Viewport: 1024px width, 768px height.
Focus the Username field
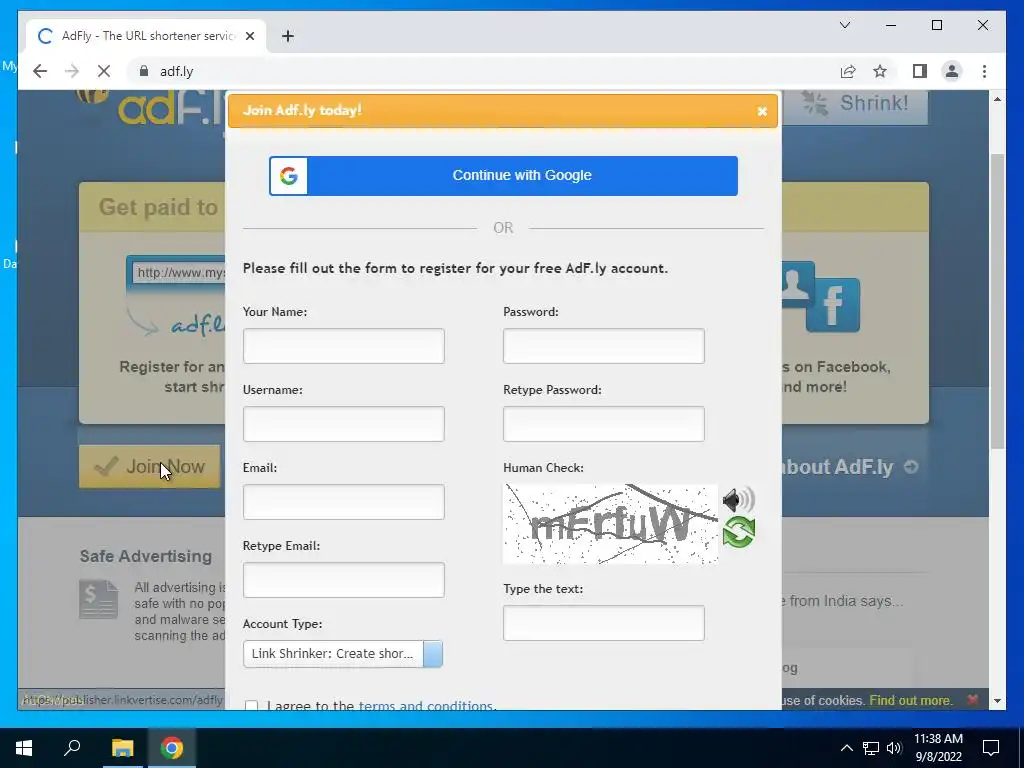344,424
